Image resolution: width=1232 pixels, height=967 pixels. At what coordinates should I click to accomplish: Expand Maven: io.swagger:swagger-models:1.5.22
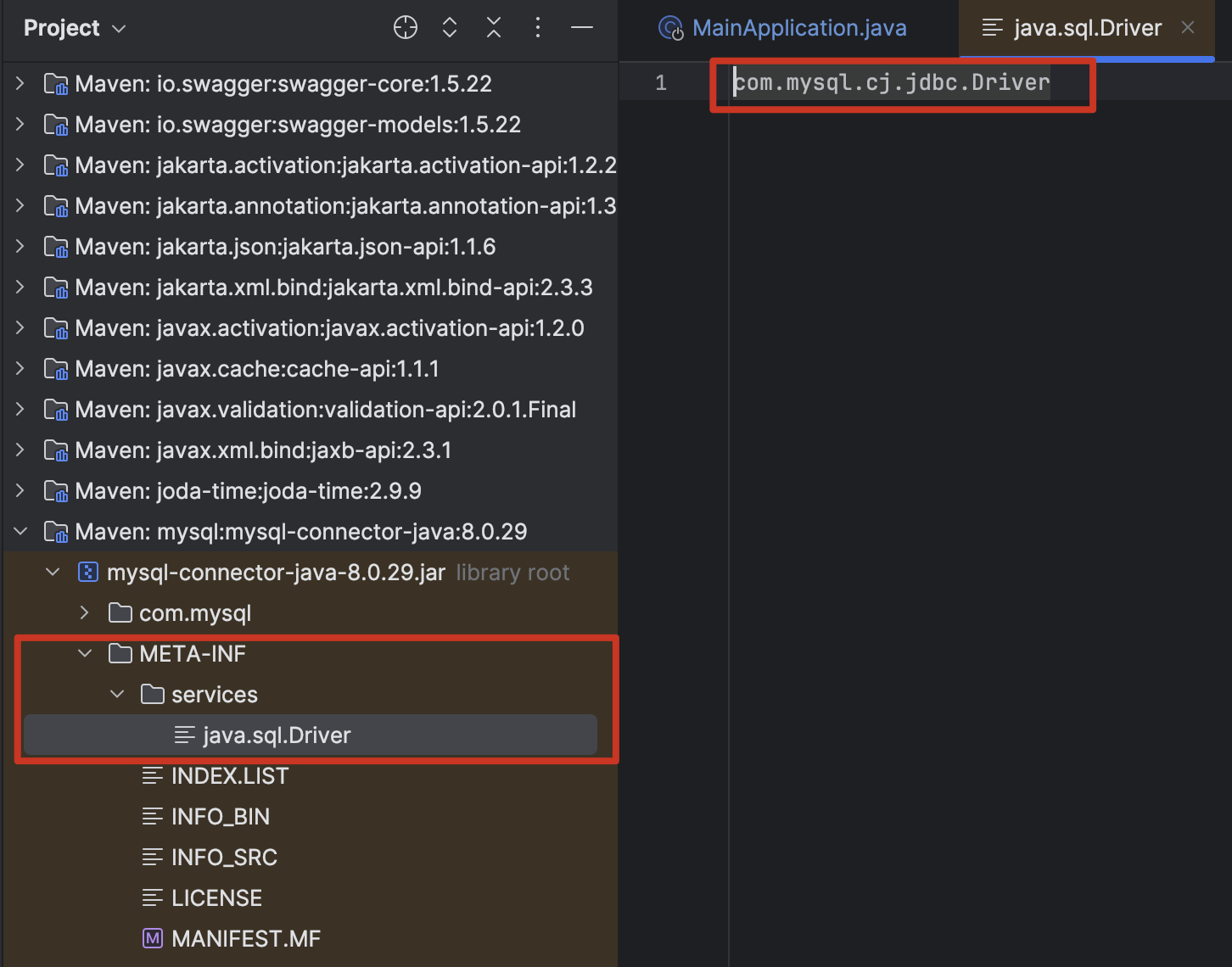(20, 124)
